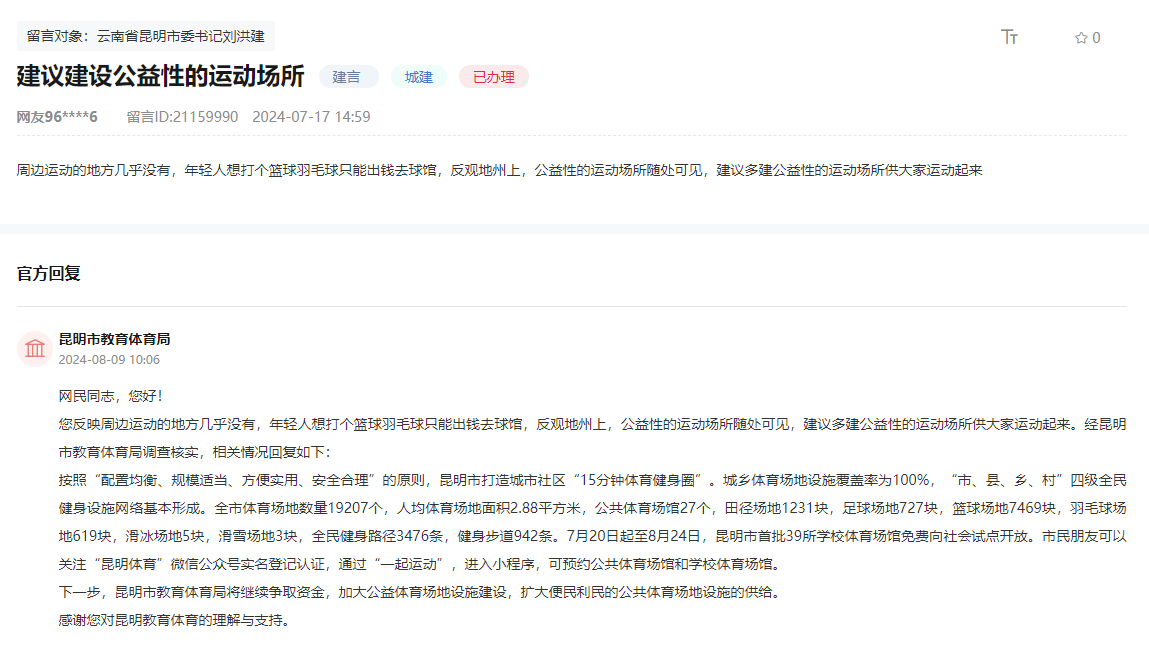Click the 城建 category tag

pyautogui.click(x=418, y=76)
